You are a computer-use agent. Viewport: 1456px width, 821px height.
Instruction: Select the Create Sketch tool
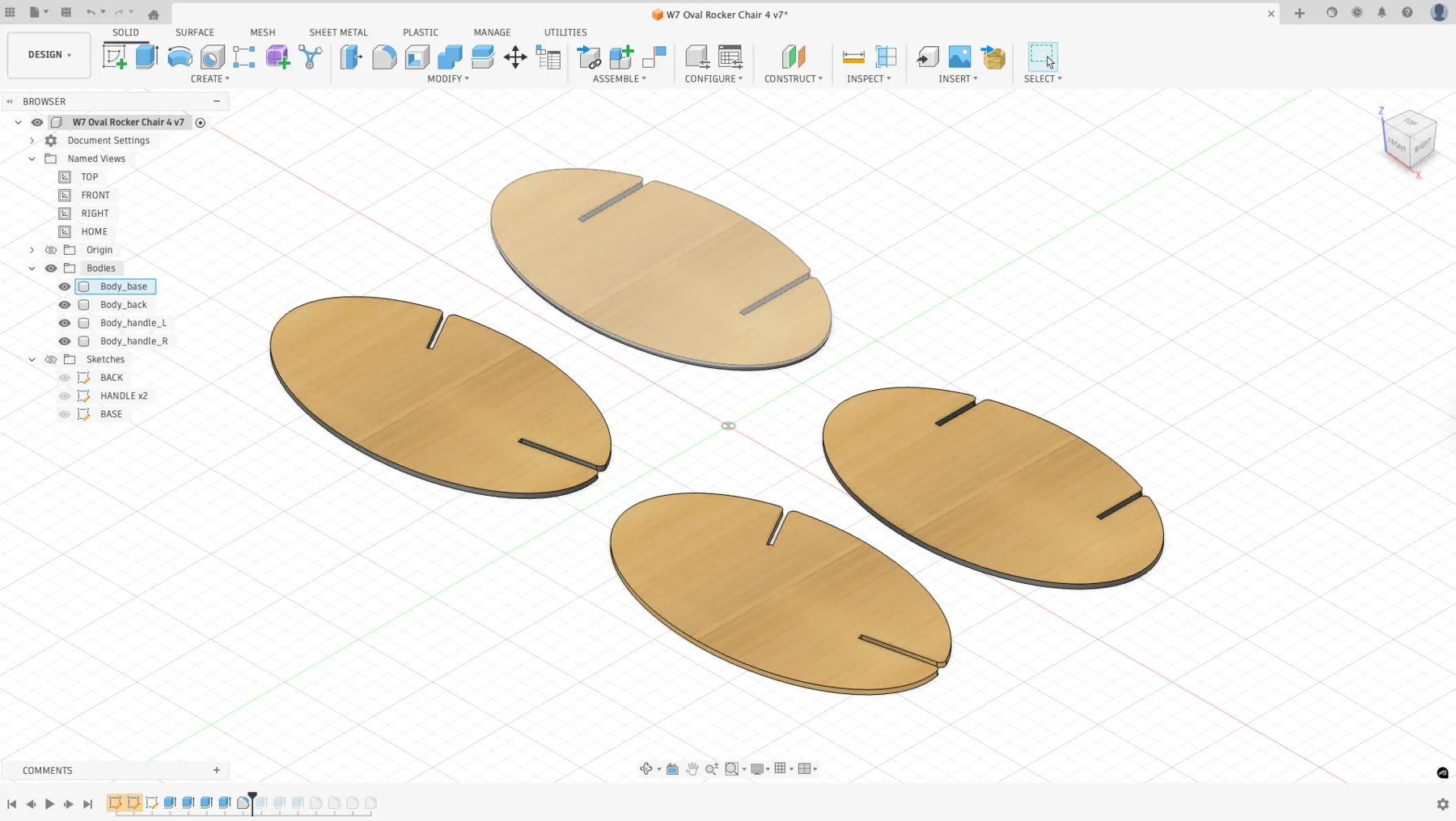(115, 57)
